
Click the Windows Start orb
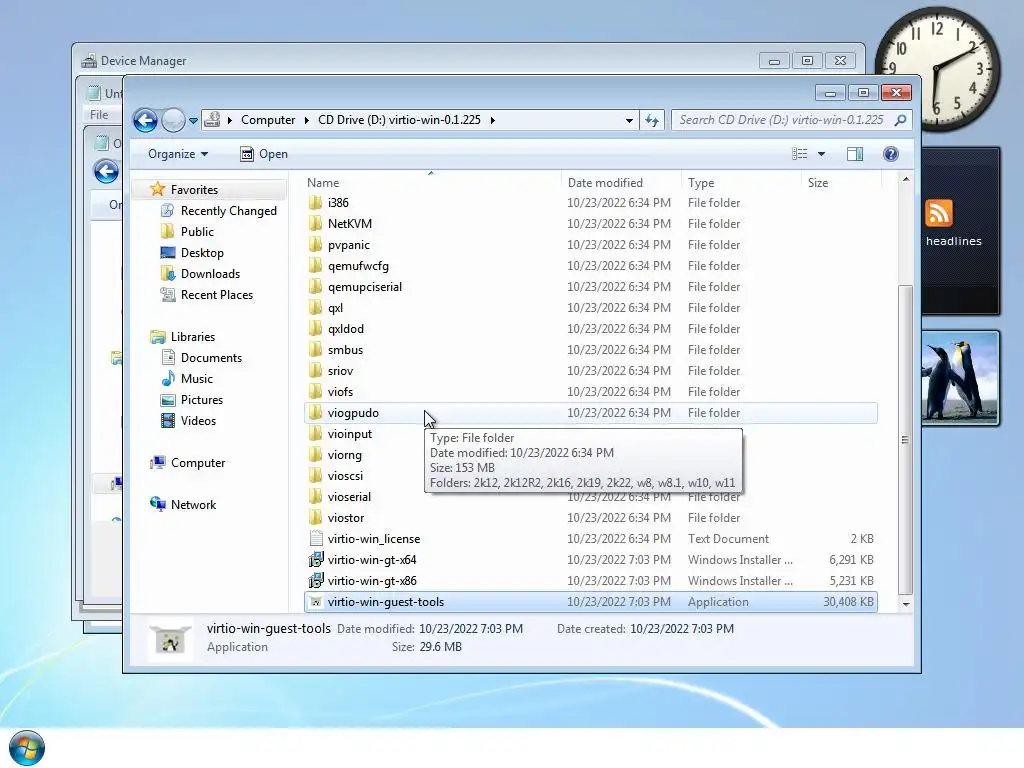pyautogui.click(x=27, y=748)
